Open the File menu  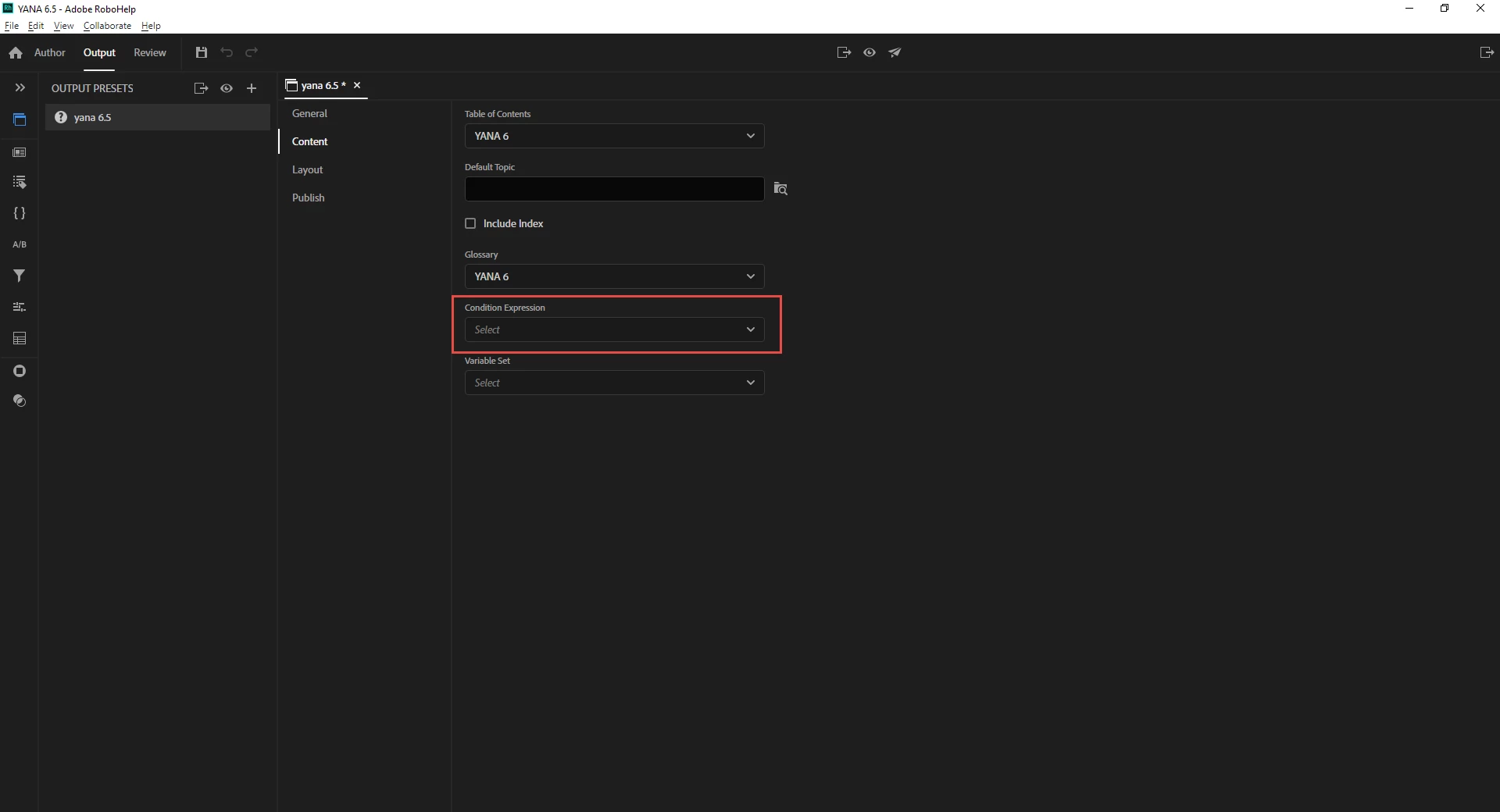click(12, 26)
